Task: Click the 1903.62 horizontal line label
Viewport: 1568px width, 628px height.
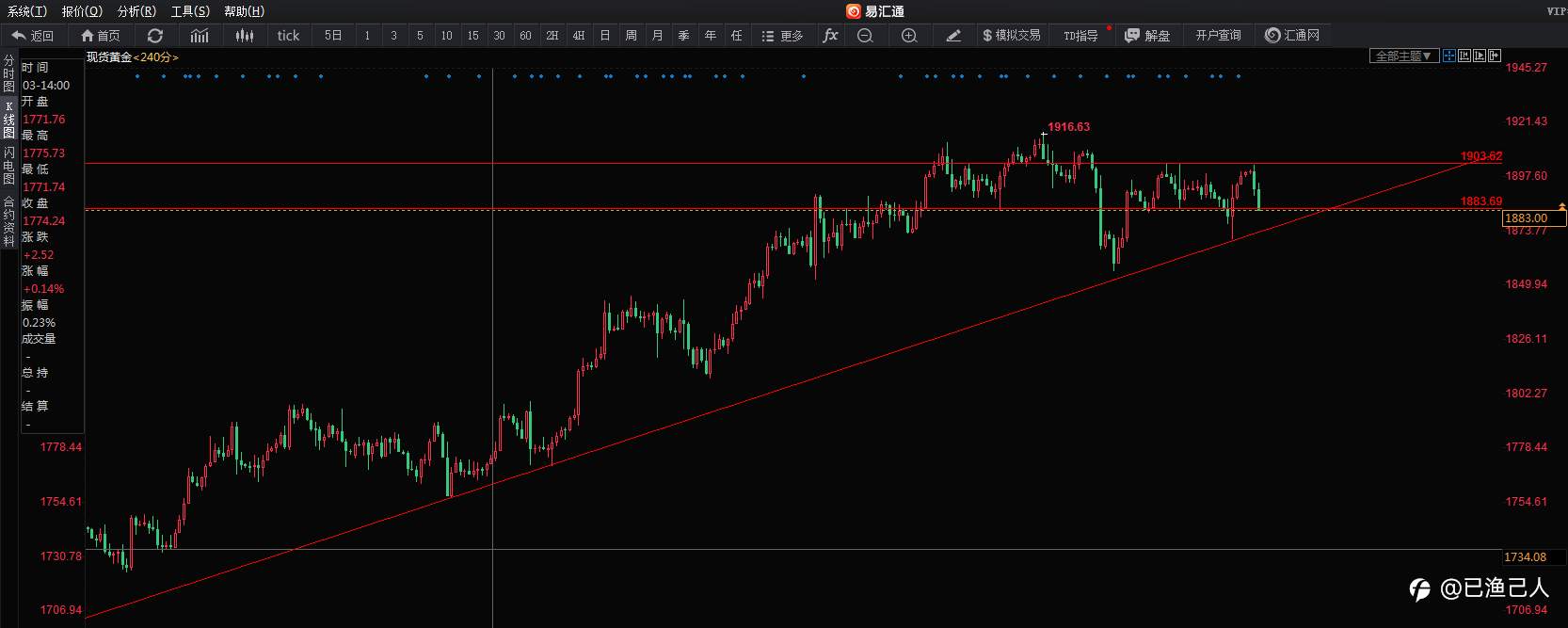Action: [1480, 156]
